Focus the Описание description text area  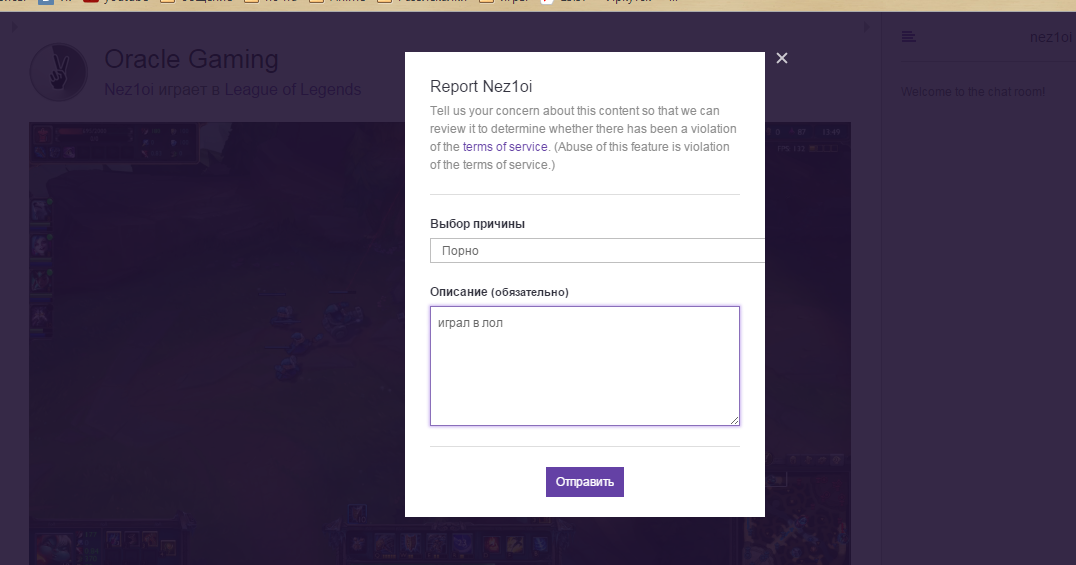pyautogui.click(x=584, y=366)
